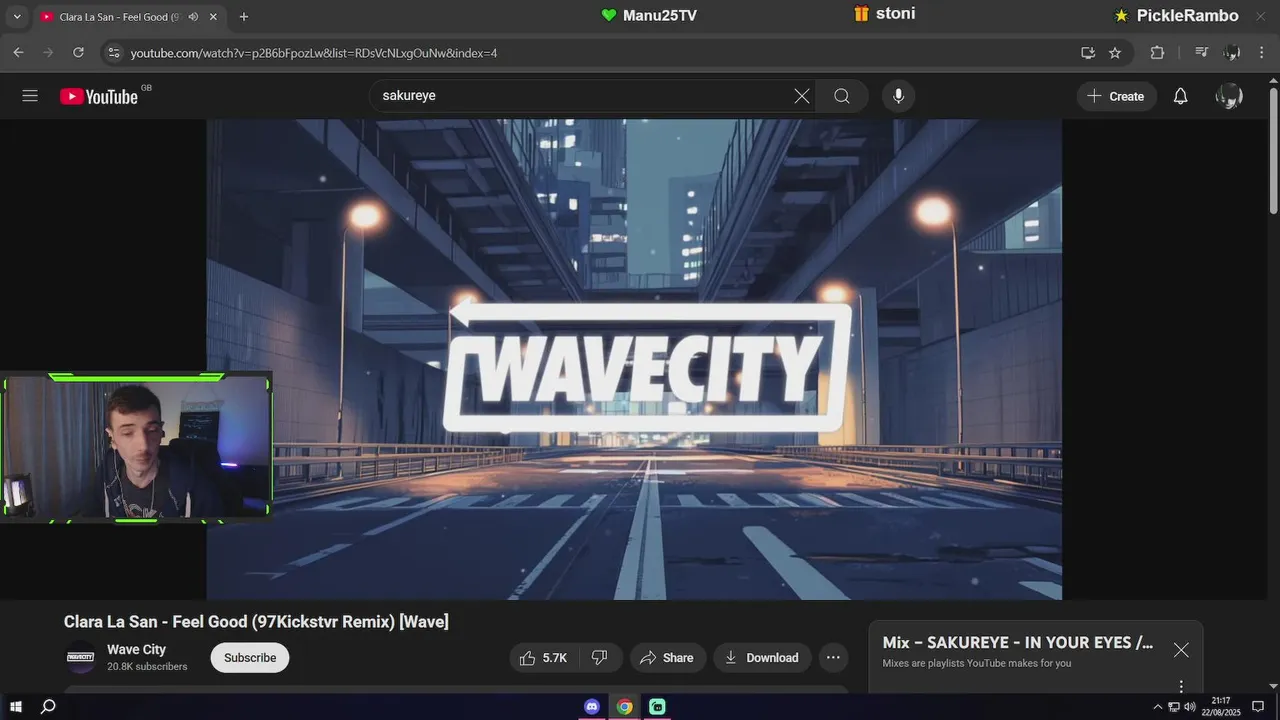This screenshot has width=1280, height=720.
Task: Open a new browser tab
Action: [x=244, y=17]
